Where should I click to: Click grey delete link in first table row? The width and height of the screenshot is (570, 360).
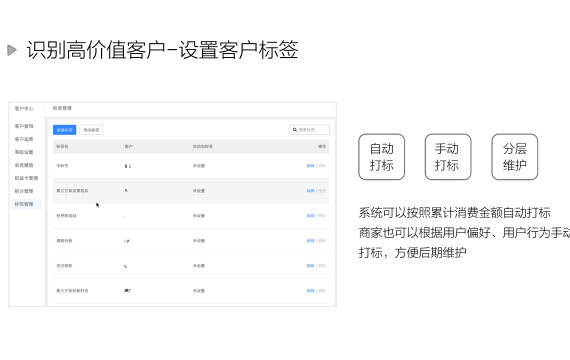(322, 166)
